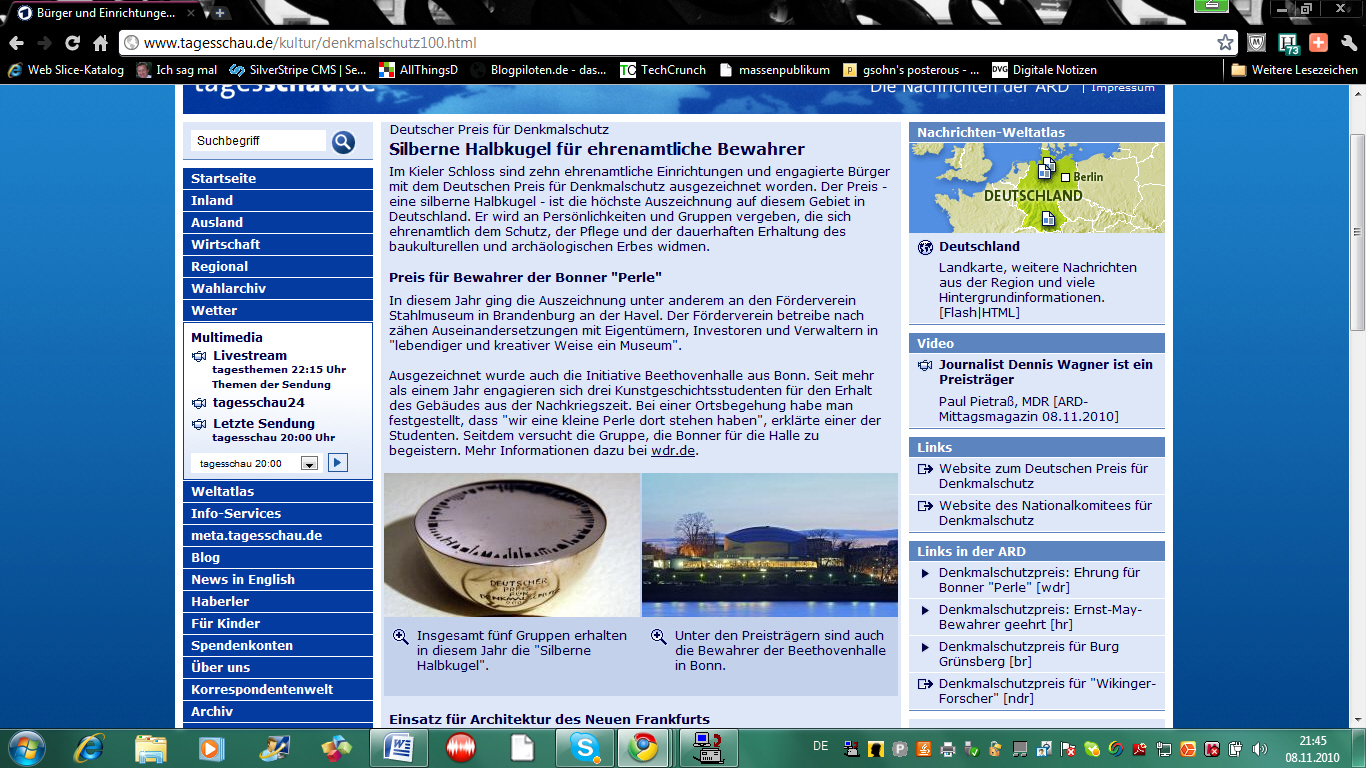
Task: Click the magnifier icon under the Halbkugel photo
Action: 400,636
